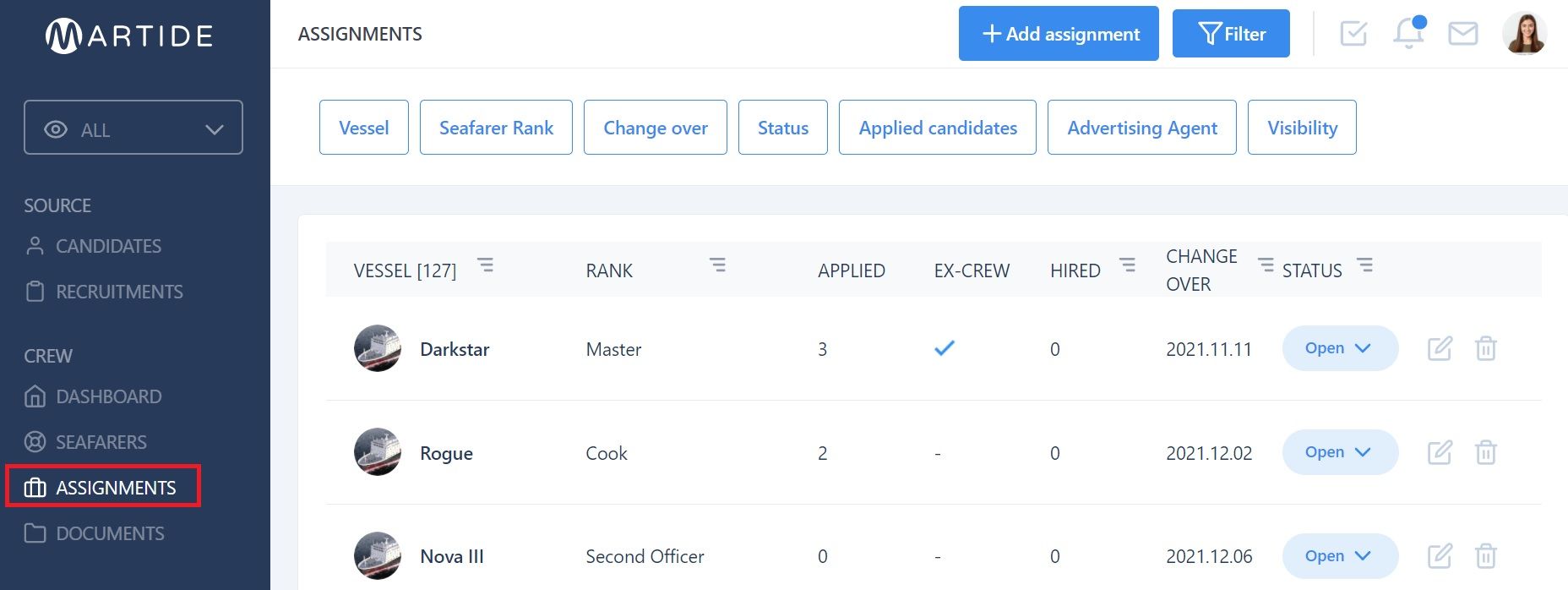Filter by Change over
This screenshot has height=590, width=1568.
(x=656, y=128)
